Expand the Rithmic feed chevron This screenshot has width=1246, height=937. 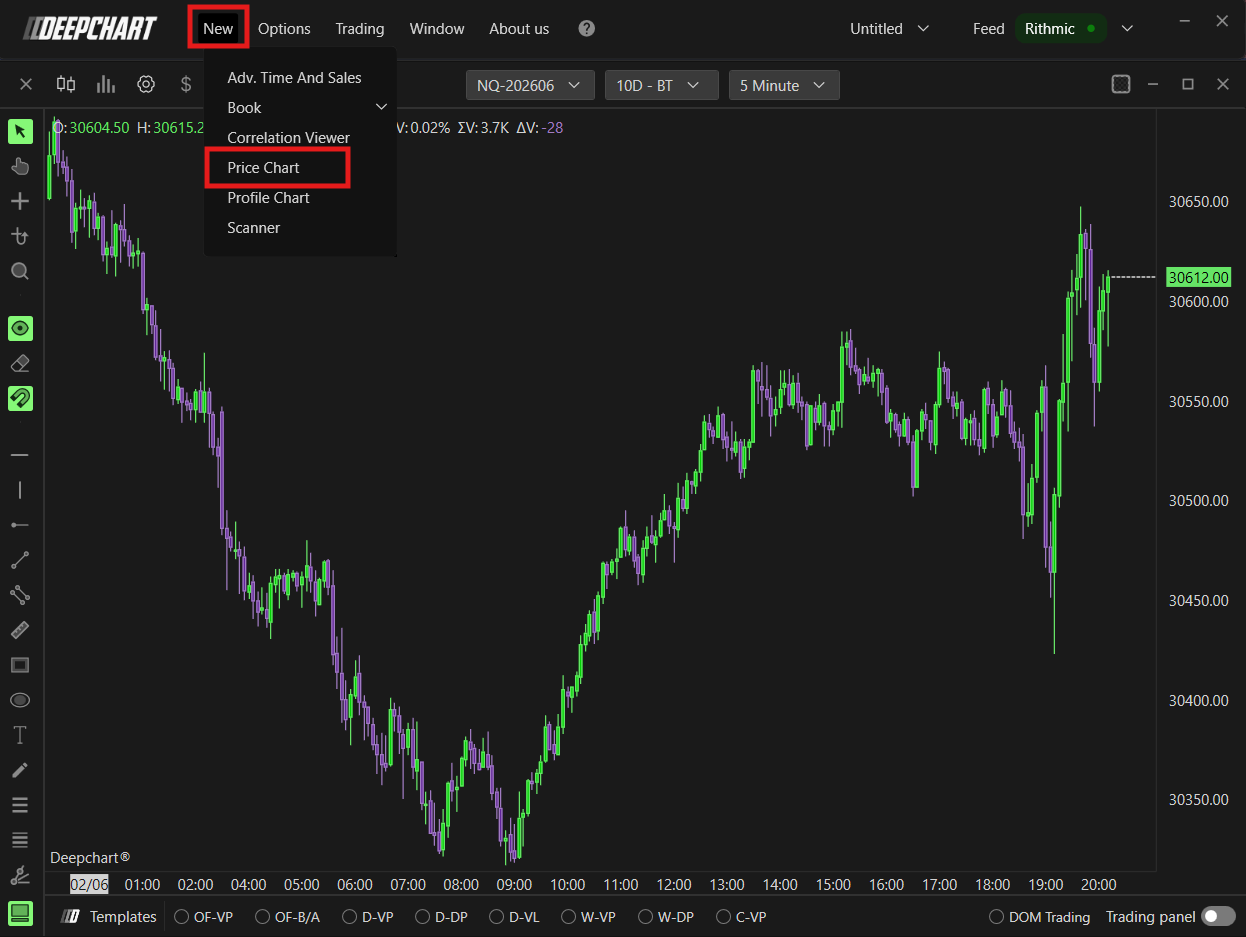[x=1128, y=29]
